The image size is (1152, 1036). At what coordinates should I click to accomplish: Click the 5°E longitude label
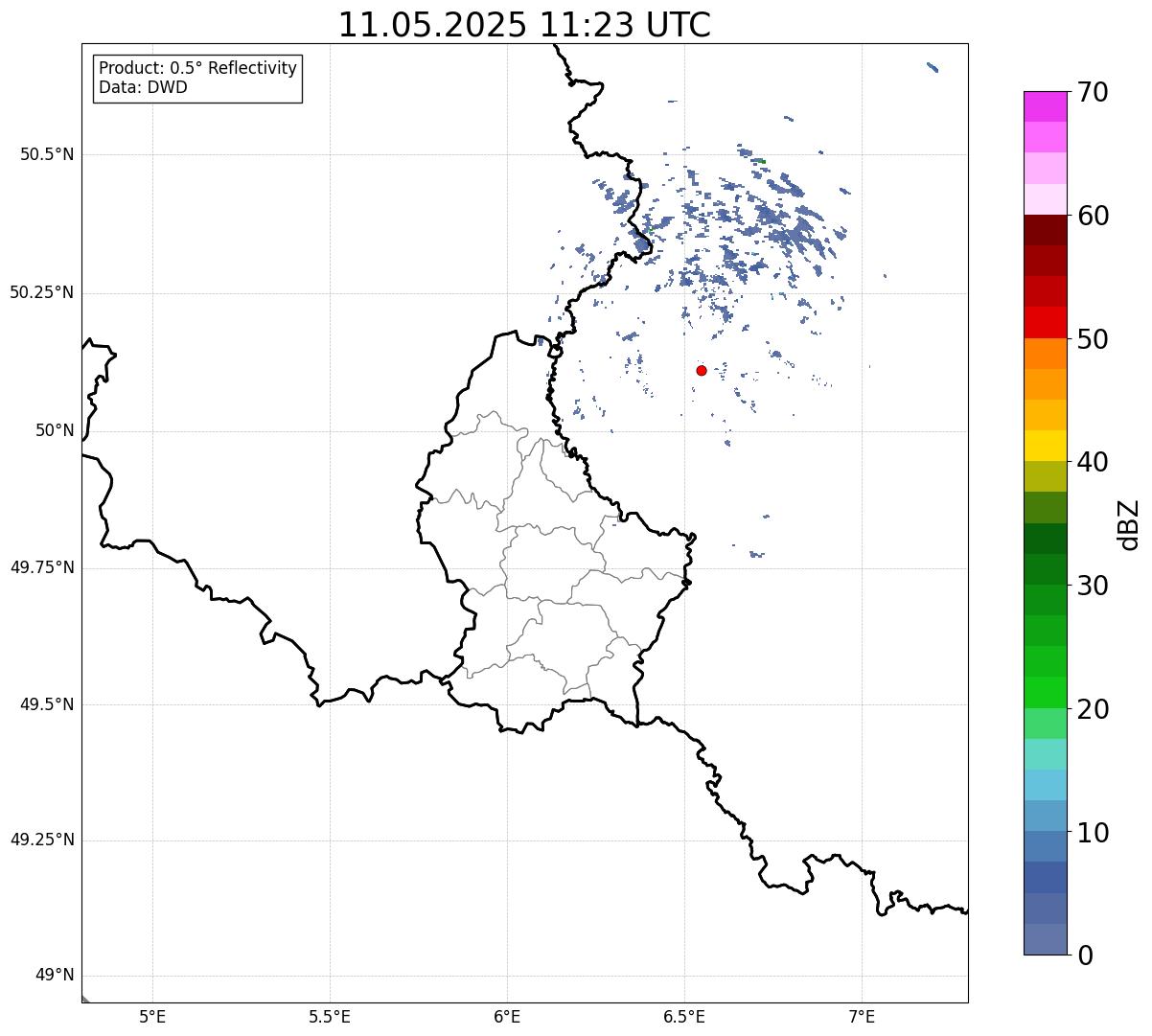click(152, 1017)
